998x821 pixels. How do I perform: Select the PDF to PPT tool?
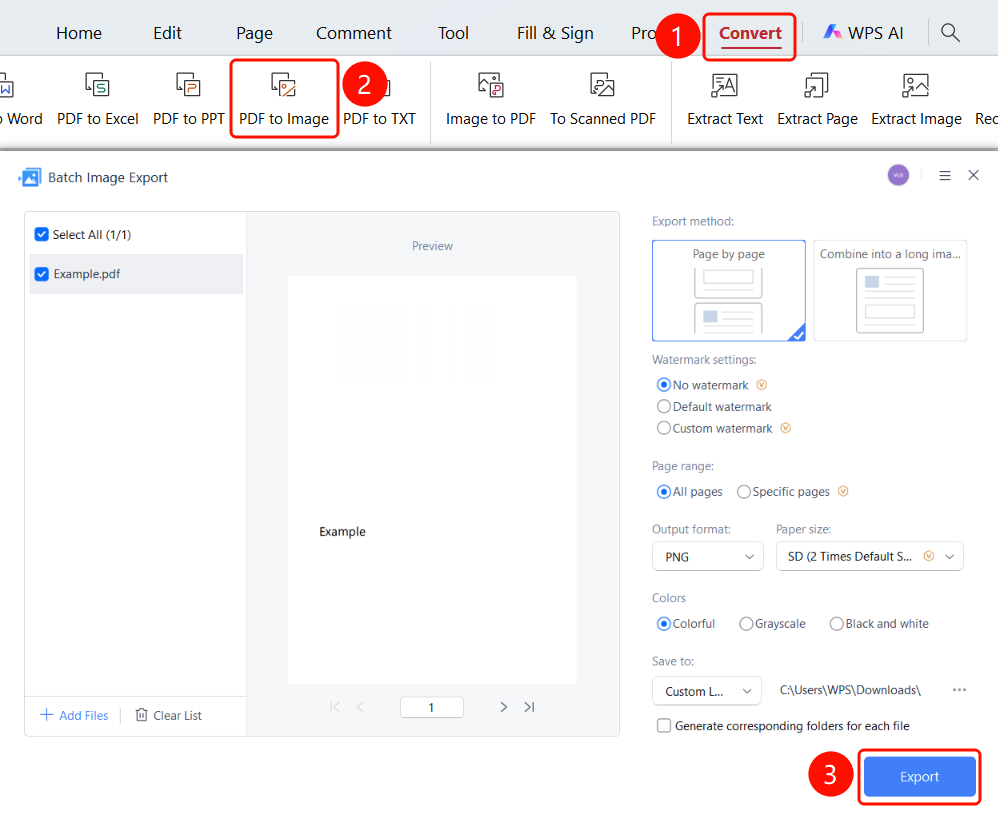coord(188,99)
